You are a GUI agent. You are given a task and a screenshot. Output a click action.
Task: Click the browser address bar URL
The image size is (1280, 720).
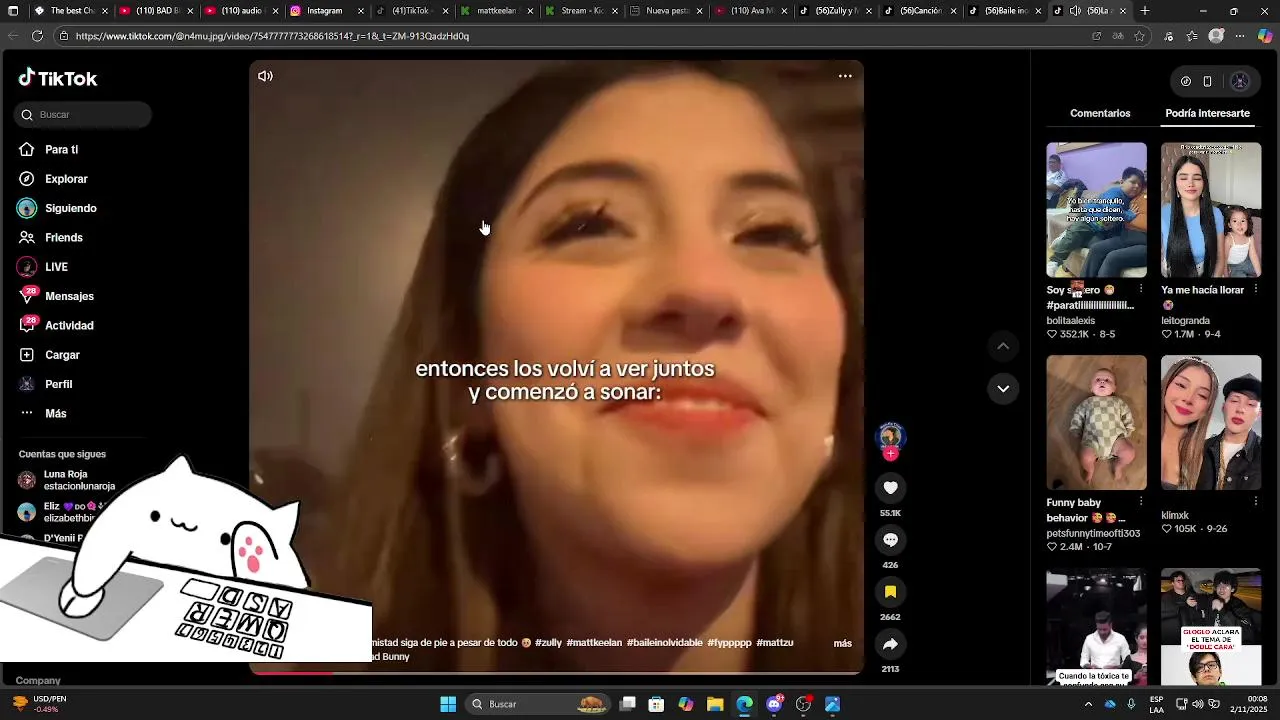[272, 36]
